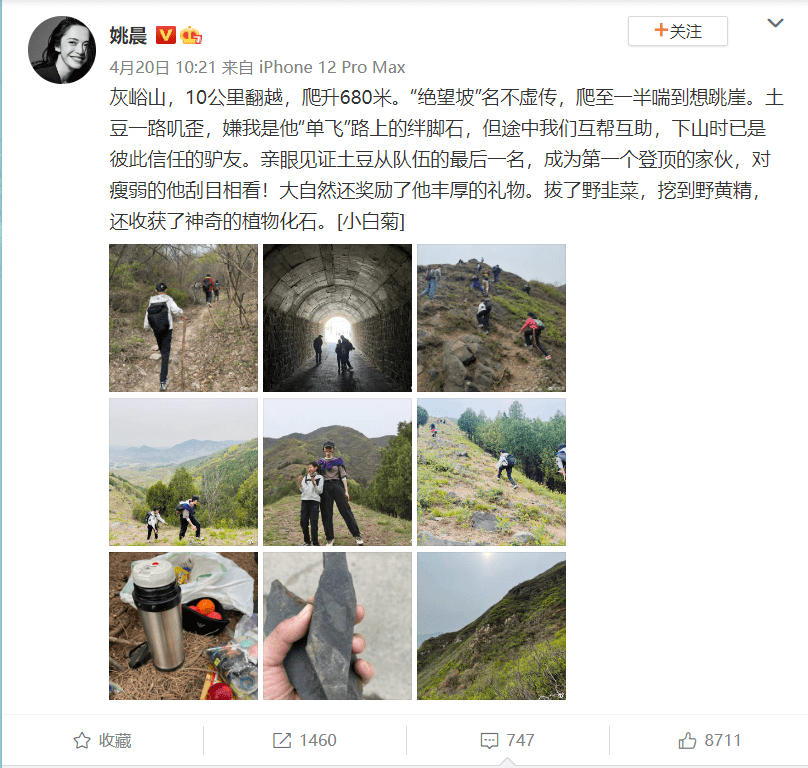Click the iPhone 12 Pro Max source link
808x768 pixels.
[332, 67]
